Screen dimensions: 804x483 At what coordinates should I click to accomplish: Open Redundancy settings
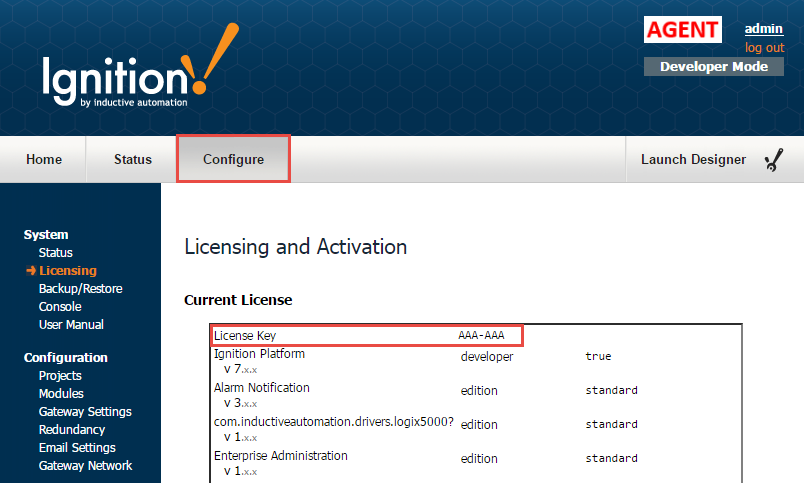pos(72,430)
